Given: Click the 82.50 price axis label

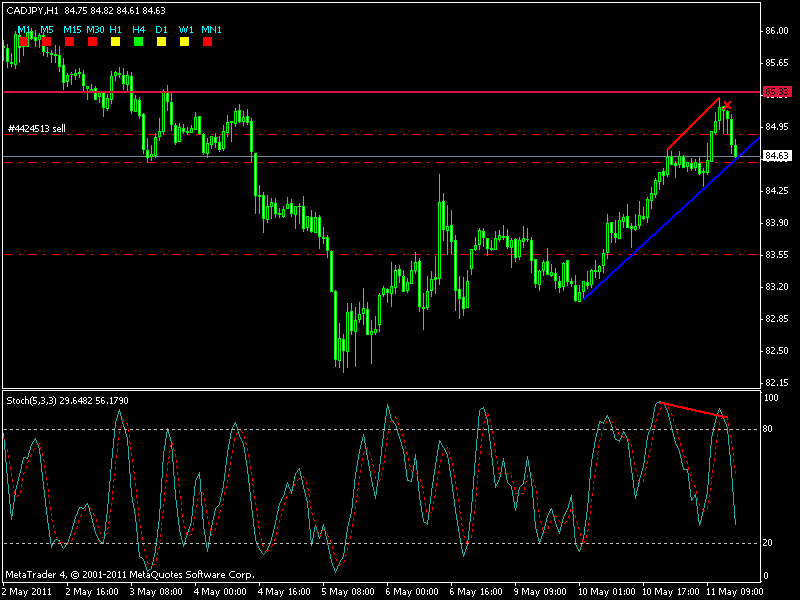Looking at the screenshot, I should [777, 351].
